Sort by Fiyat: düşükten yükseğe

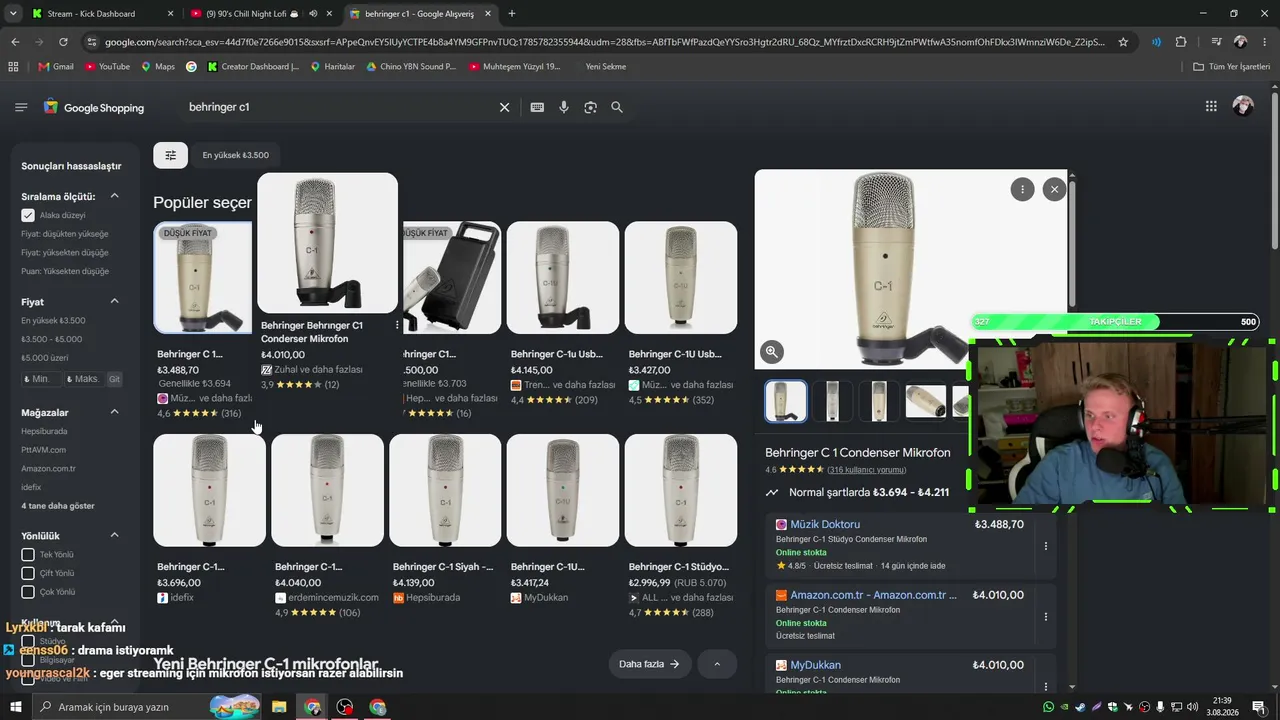point(65,234)
